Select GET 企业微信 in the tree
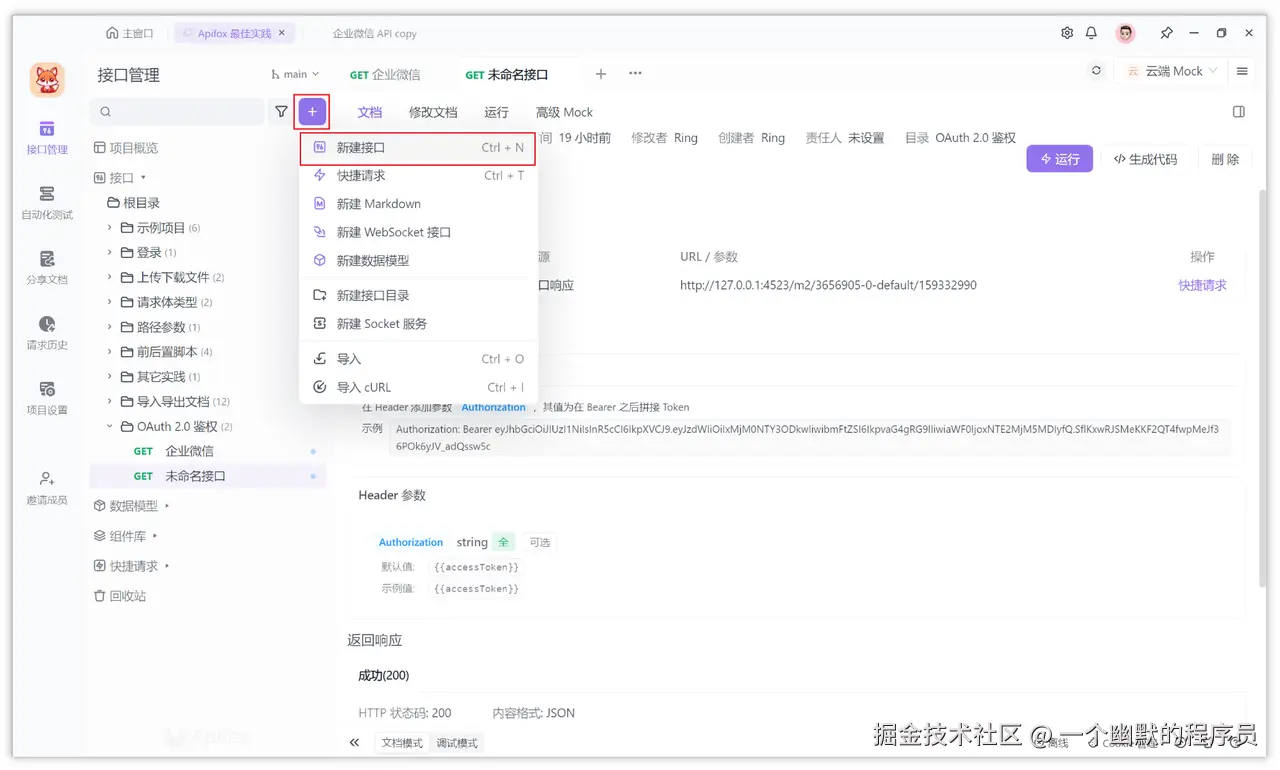 point(208,451)
